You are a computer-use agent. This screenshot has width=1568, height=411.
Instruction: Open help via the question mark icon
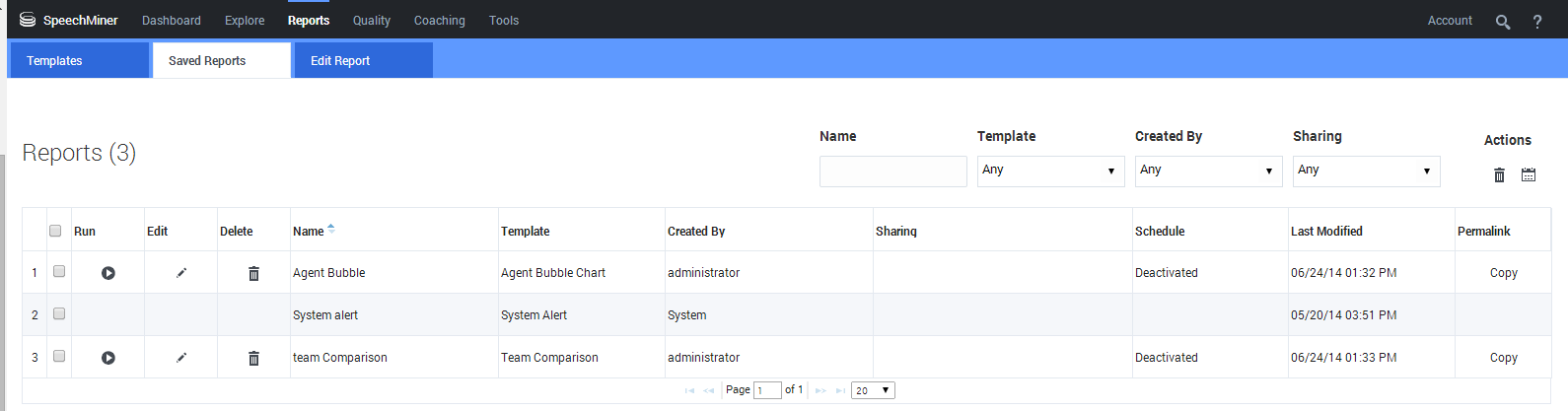pyautogui.click(x=1537, y=22)
